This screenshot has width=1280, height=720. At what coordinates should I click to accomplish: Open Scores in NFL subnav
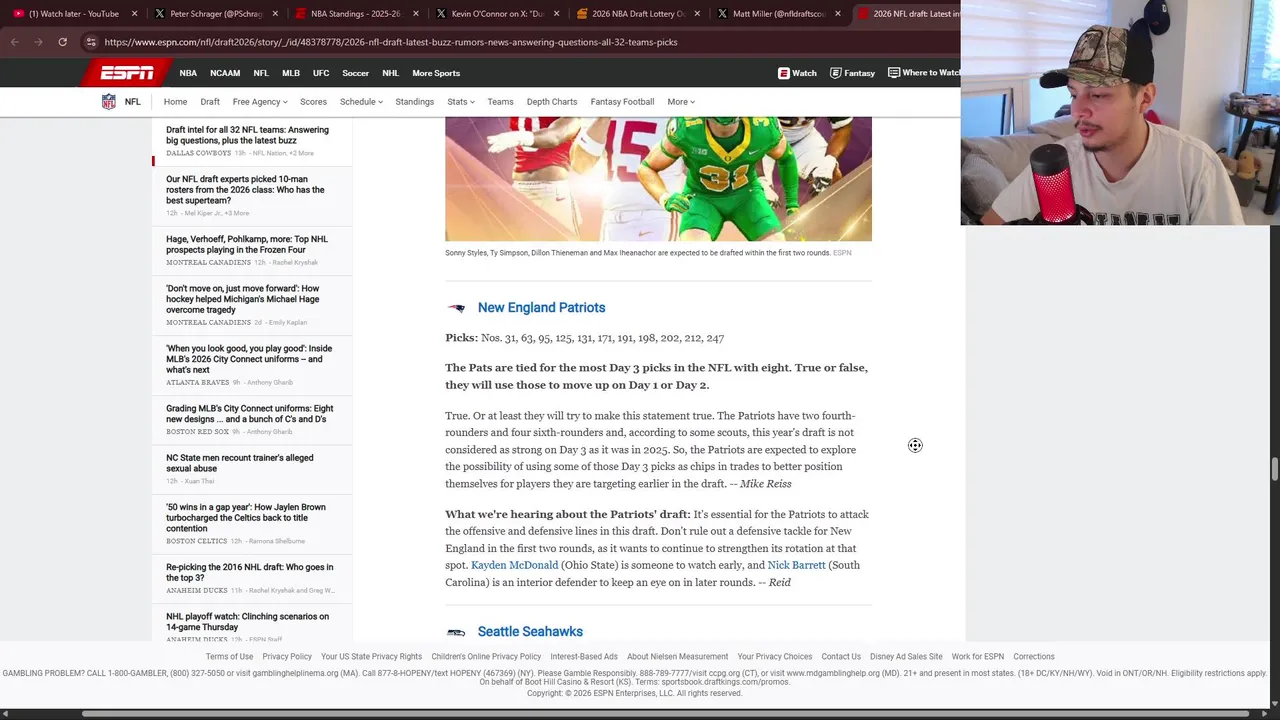click(x=313, y=102)
